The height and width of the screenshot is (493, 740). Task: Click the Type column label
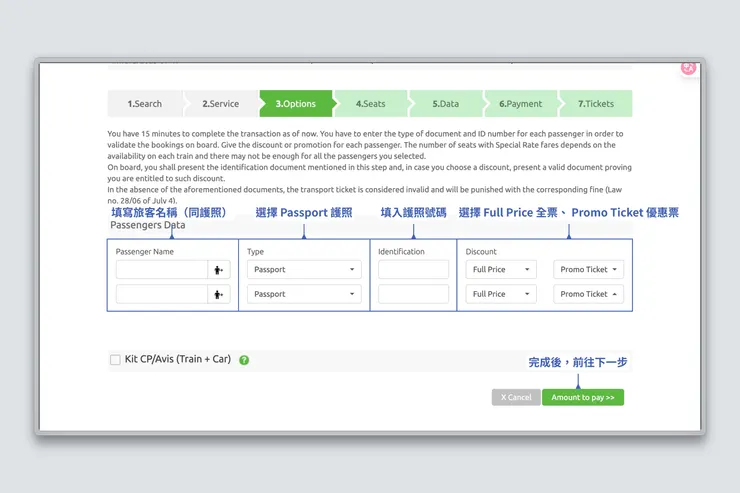pyautogui.click(x=255, y=252)
